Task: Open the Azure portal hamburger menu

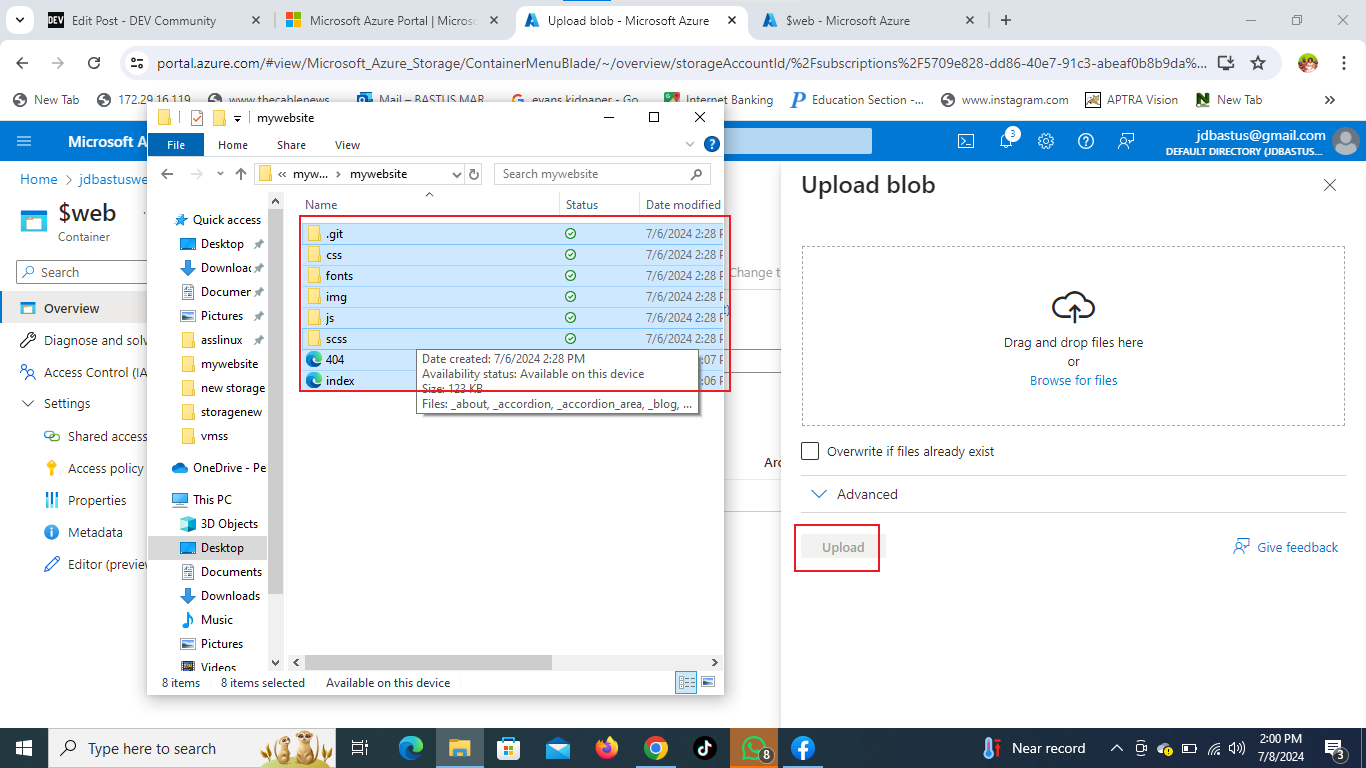Action: pos(24,141)
